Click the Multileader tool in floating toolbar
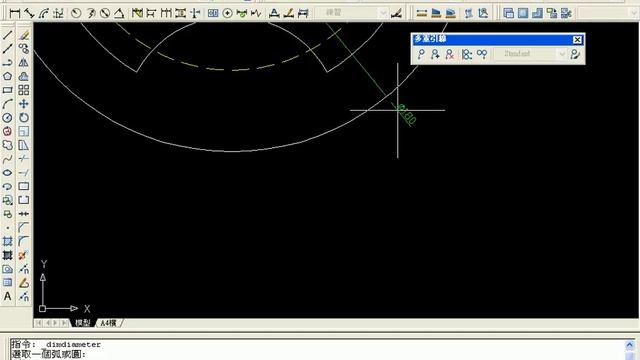This screenshot has width=640, height=360. pos(421,54)
